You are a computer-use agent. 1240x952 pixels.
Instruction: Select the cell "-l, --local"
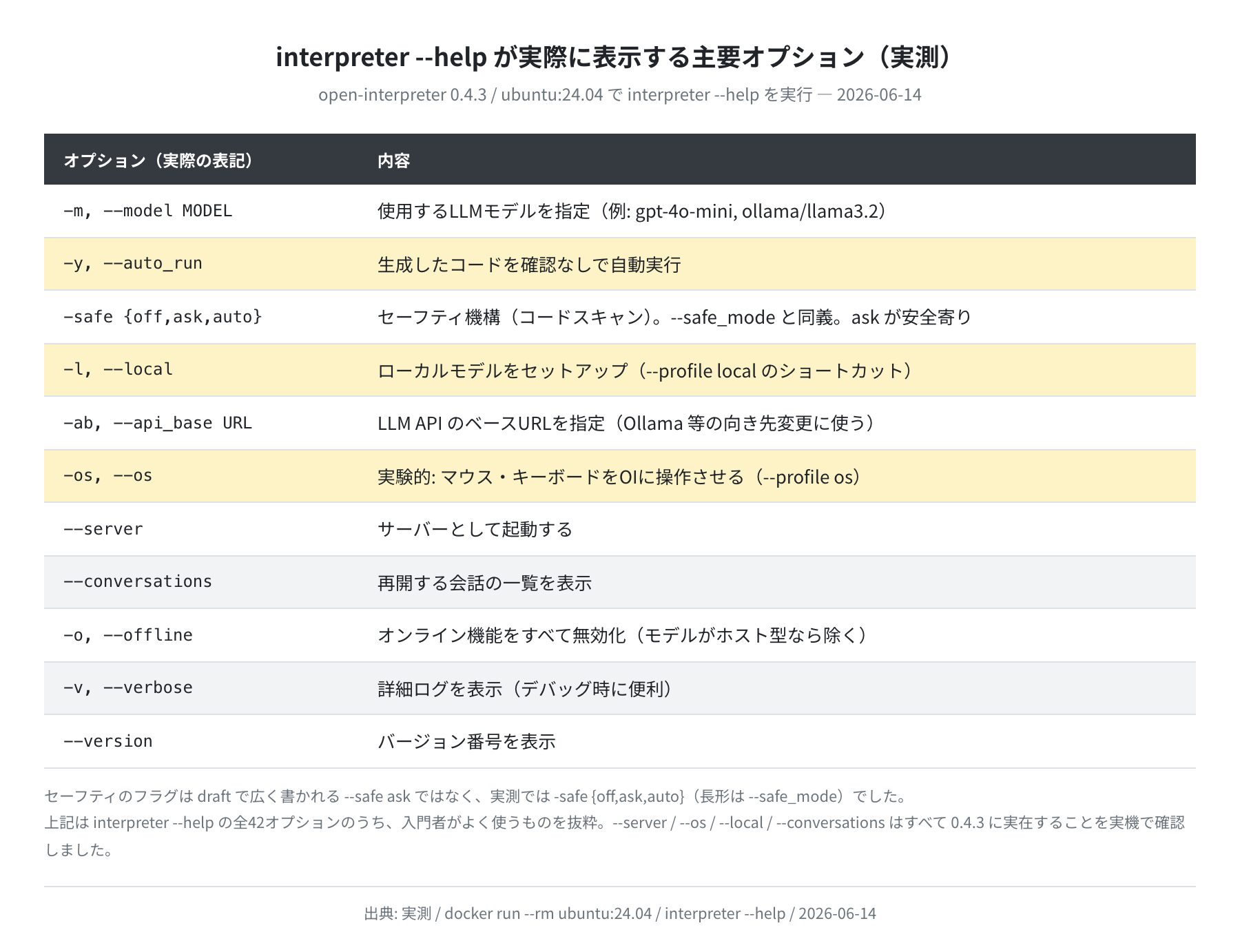point(118,370)
